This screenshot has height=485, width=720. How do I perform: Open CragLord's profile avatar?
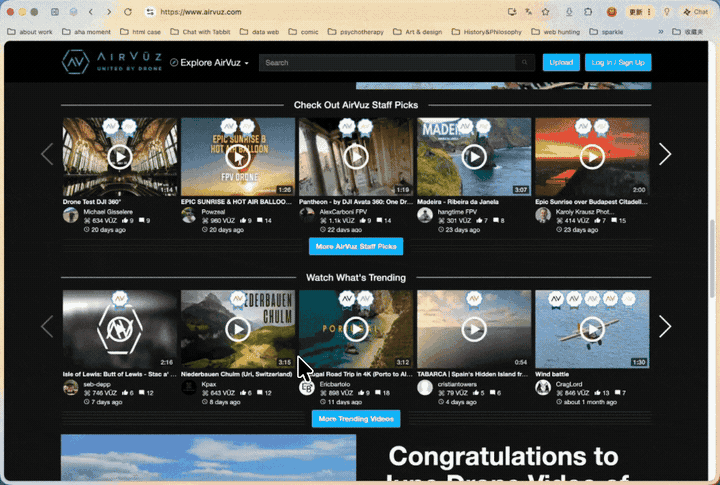[x=543, y=388]
